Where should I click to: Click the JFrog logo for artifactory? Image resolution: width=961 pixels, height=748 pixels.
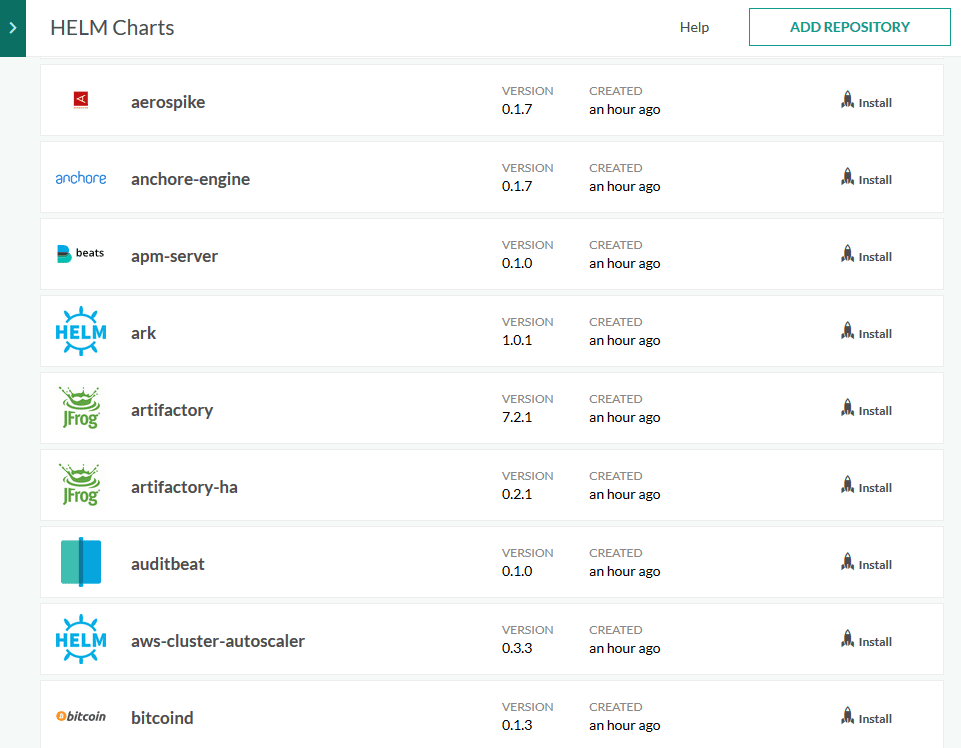point(81,409)
